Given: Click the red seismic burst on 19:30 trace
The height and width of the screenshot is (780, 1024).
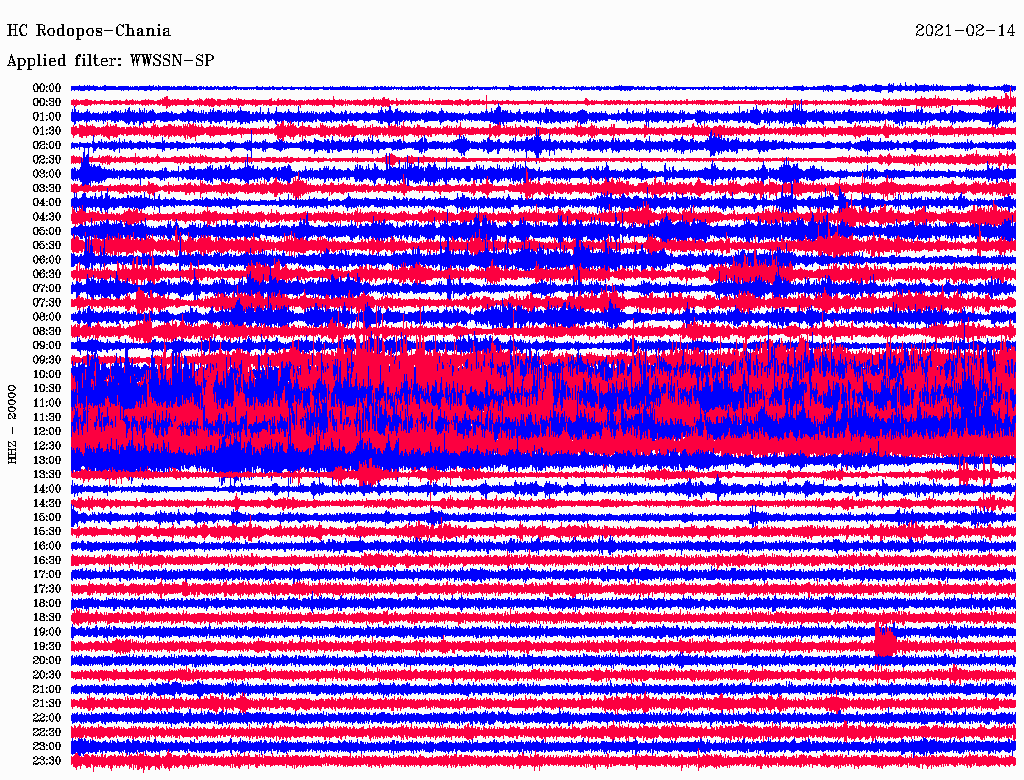Looking at the screenshot, I should (885, 642).
